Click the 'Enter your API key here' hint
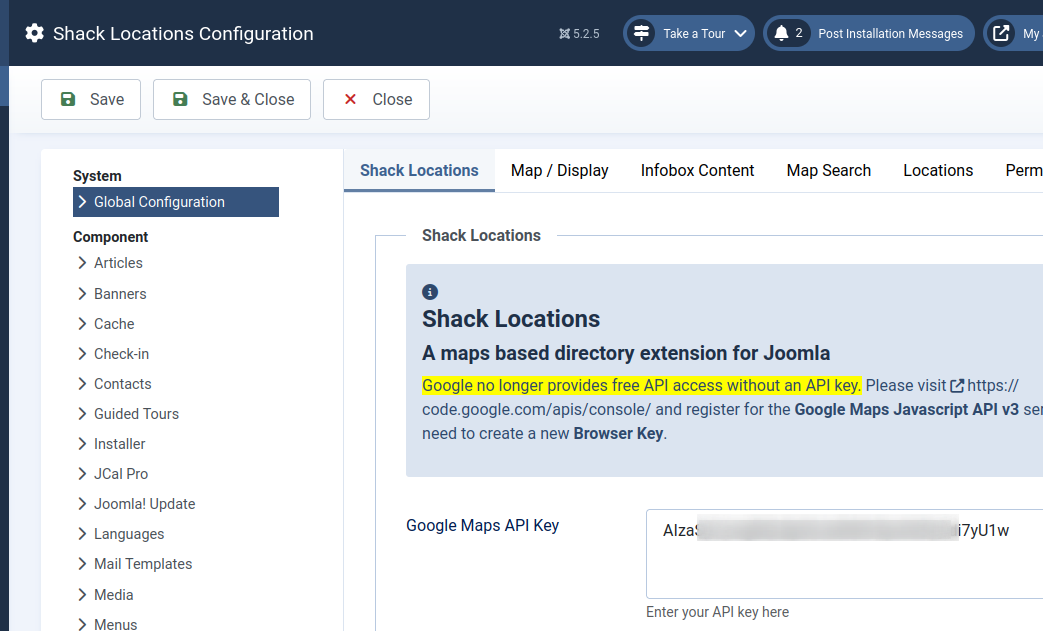The height and width of the screenshot is (631, 1043). coord(717,612)
